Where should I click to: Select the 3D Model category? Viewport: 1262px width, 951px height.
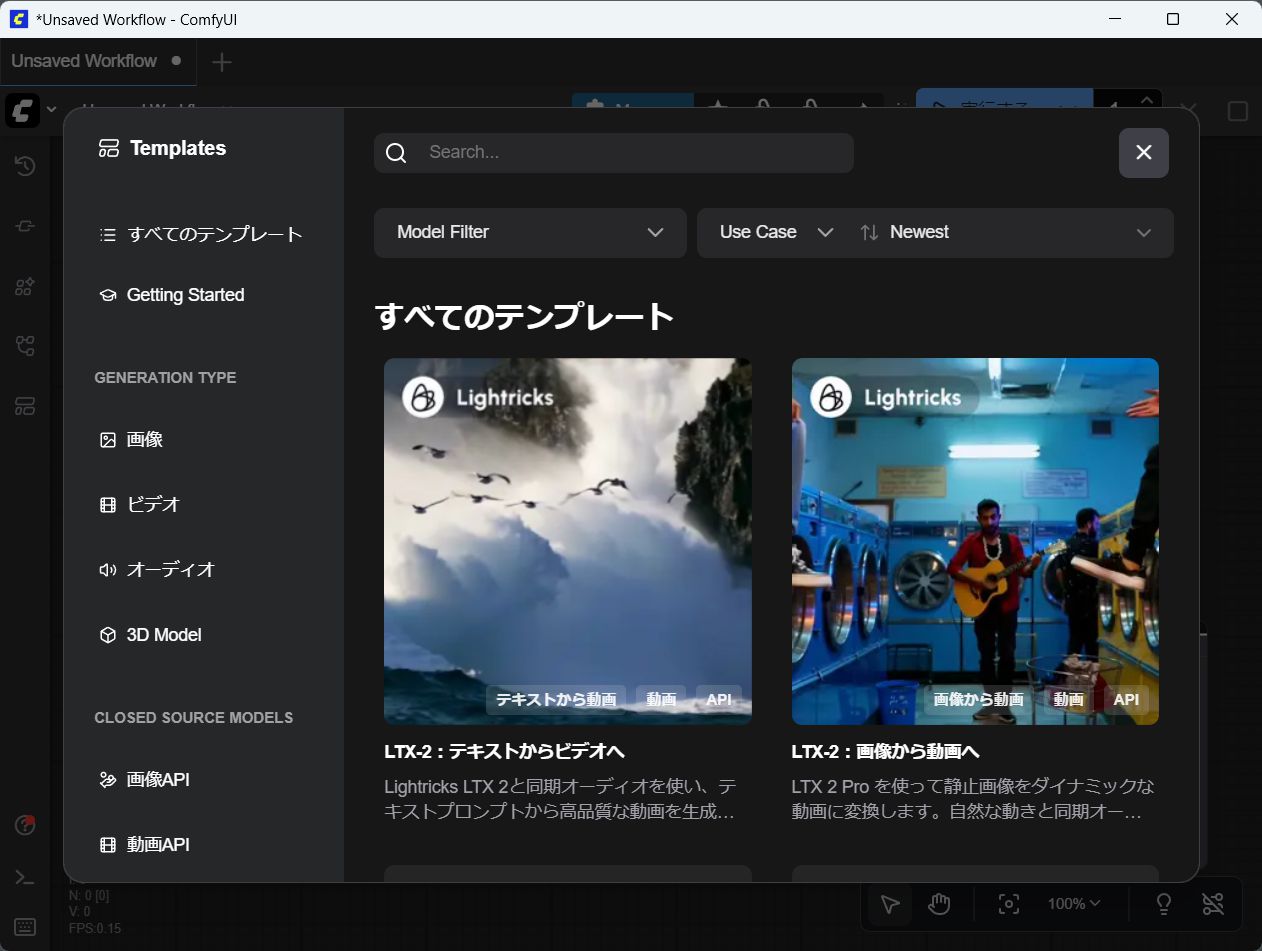tap(163, 635)
